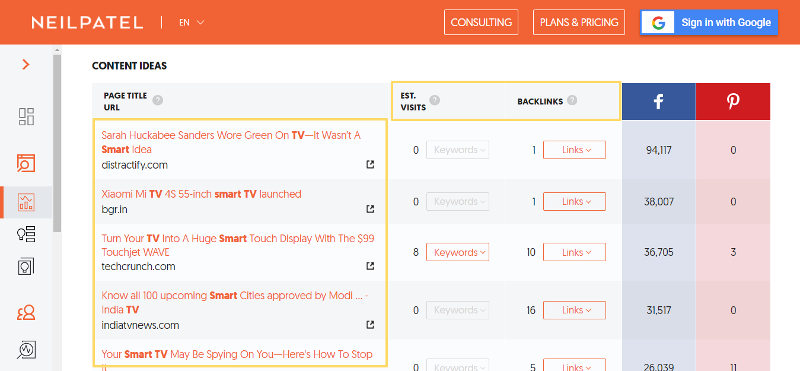The image size is (800, 371).
Task: Sort by the Facebook shares column header
Action: tap(658, 101)
